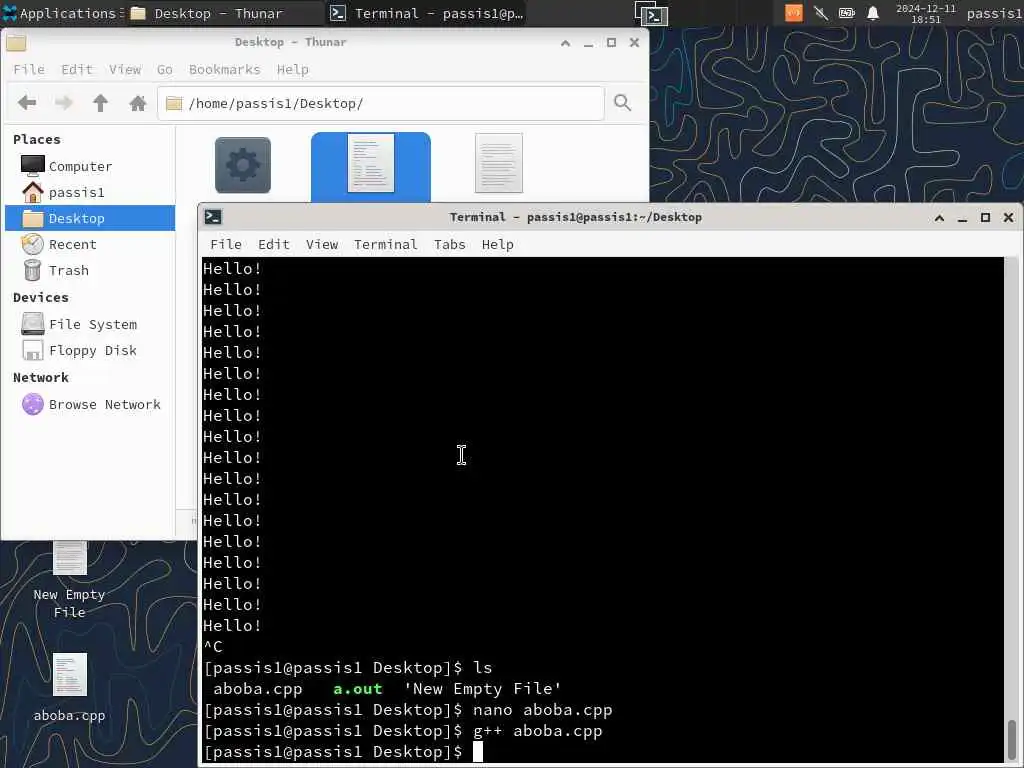The width and height of the screenshot is (1024, 768).
Task: Select the plain text file icon in Thunar
Action: click(499, 163)
